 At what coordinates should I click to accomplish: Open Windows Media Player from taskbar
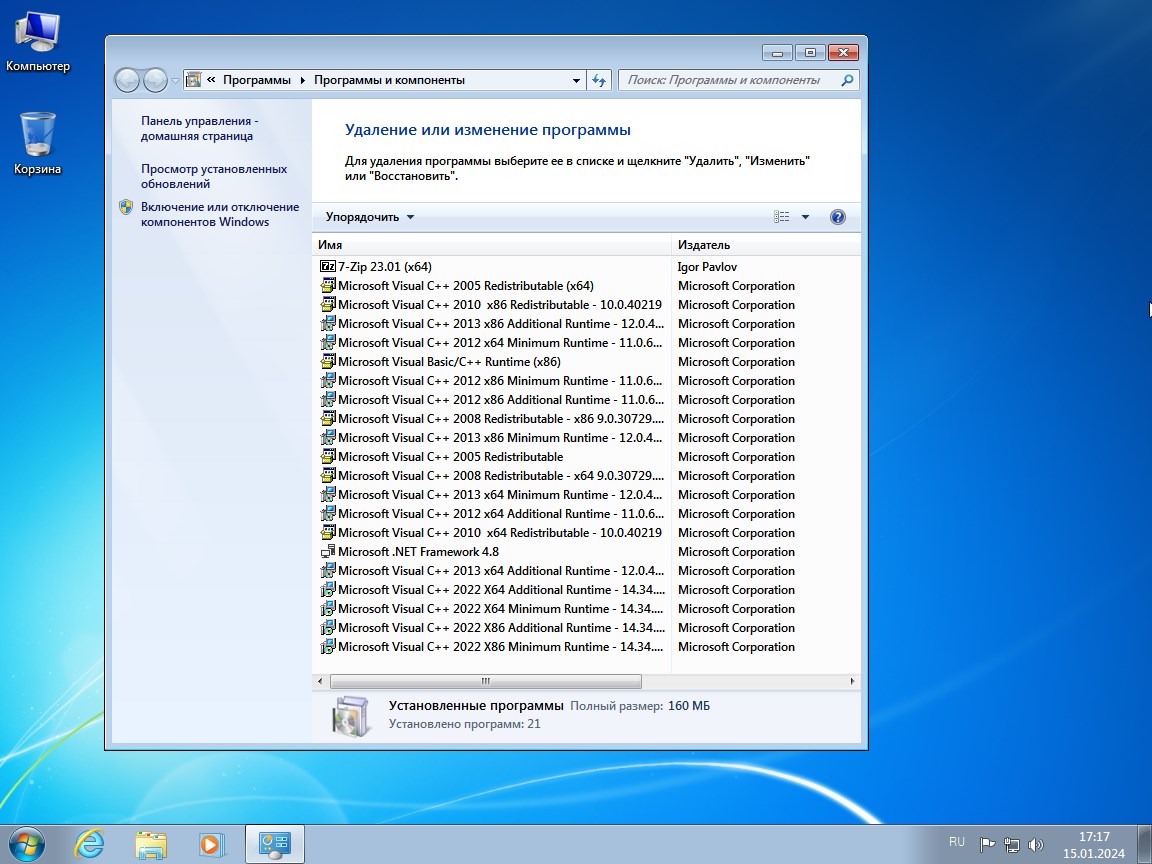[x=212, y=844]
